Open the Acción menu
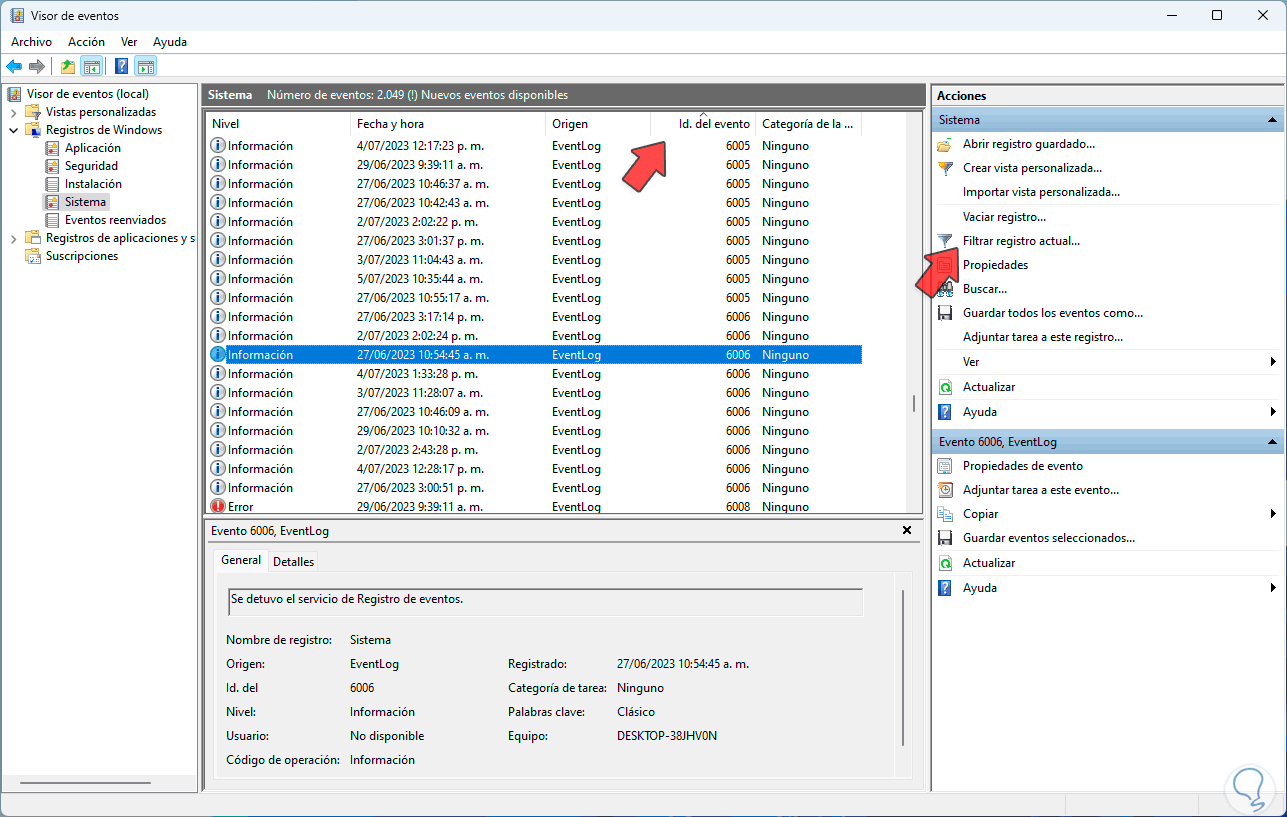Viewport: 1287px width, 817px height. (x=86, y=42)
